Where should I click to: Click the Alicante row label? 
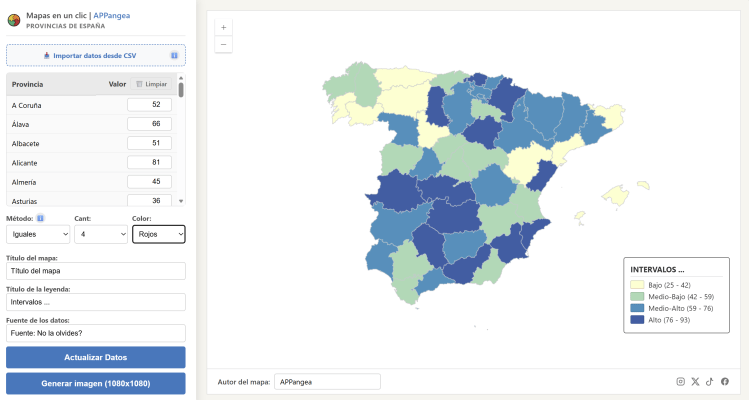coord(24,163)
